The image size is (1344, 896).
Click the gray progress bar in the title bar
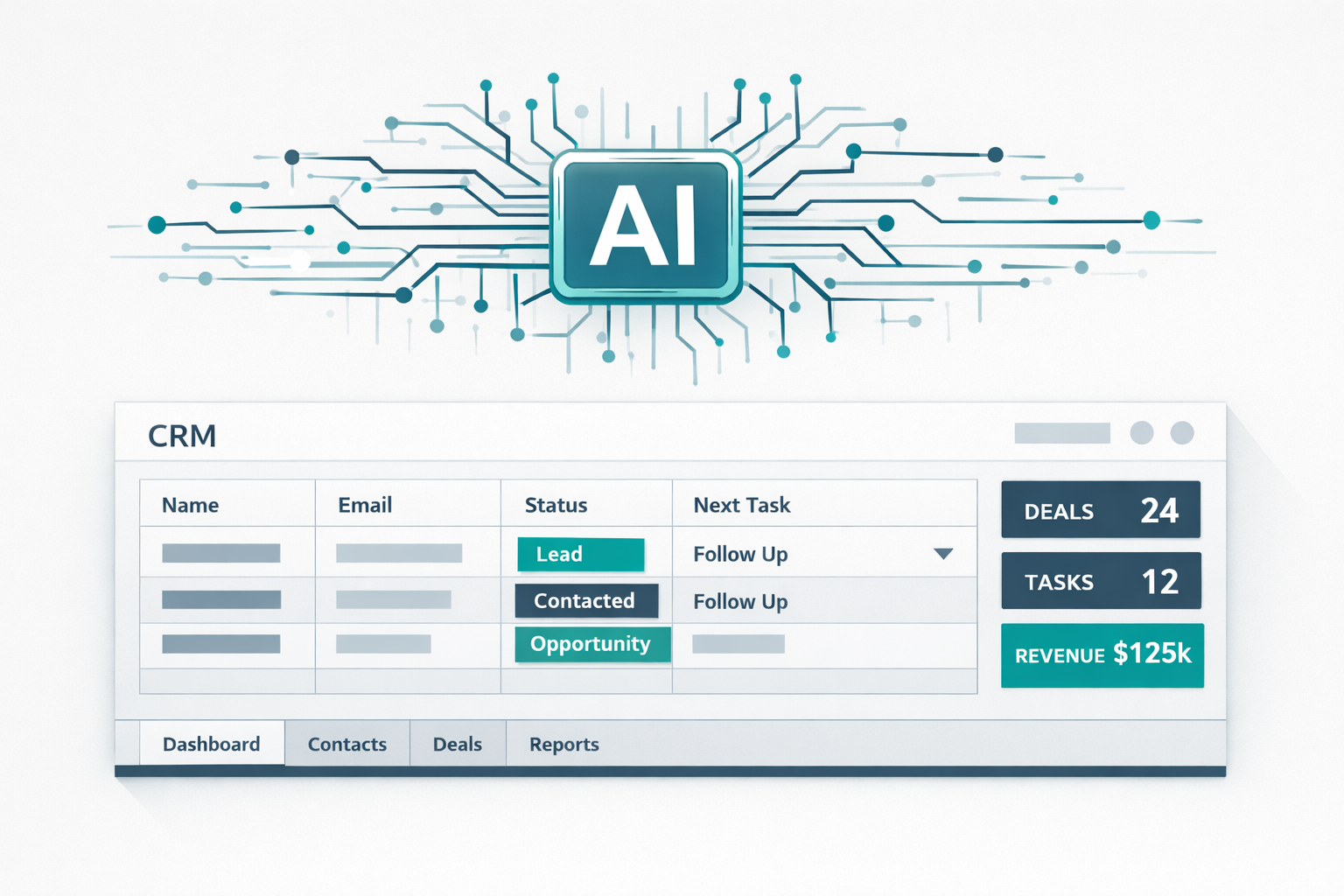pyautogui.click(x=1061, y=431)
